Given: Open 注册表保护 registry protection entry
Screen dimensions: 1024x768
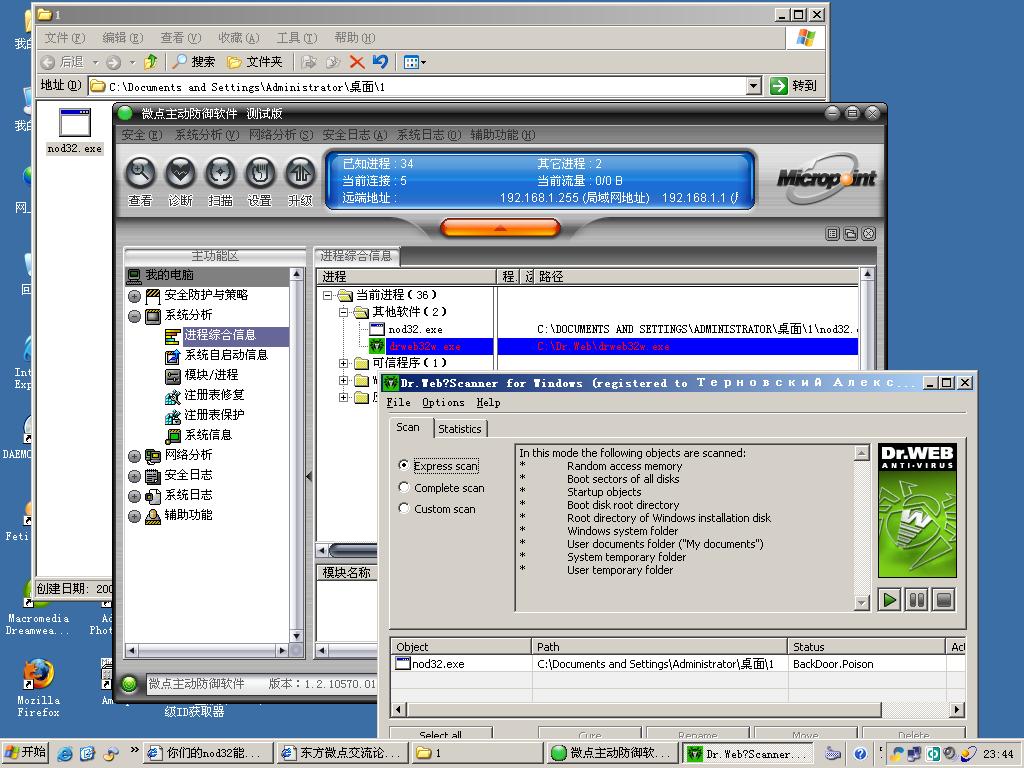Looking at the screenshot, I should [214, 415].
